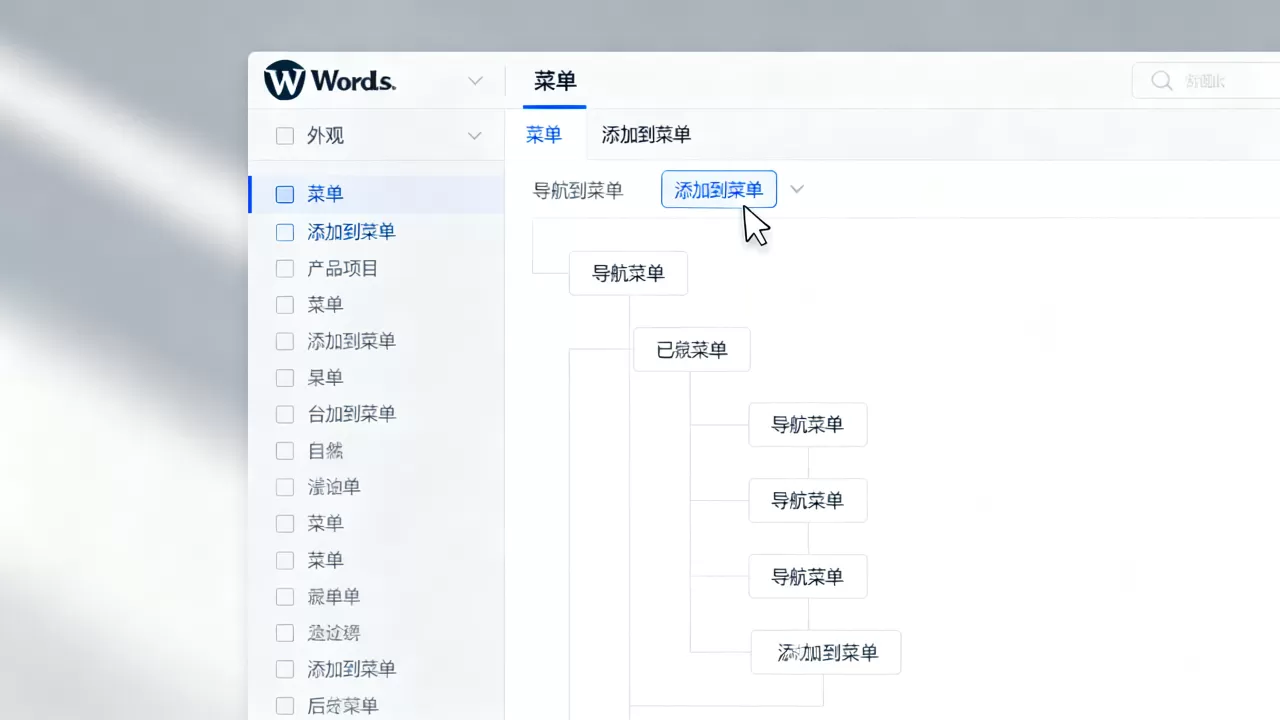Open the chevron beside the blue 添加到菜单 button
The image size is (1280, 720).
click(797, 189)
